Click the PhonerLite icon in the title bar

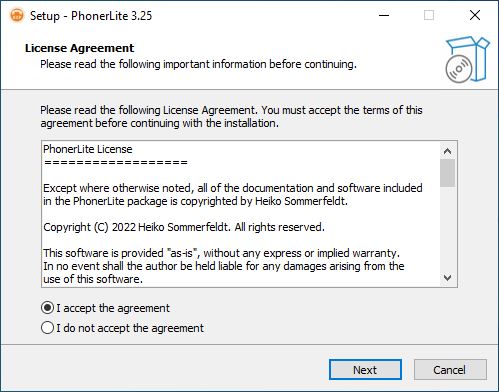17,15
